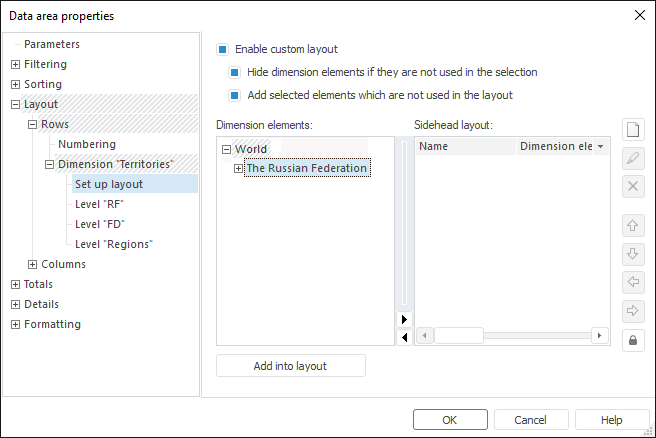Select Level "Regions" in the tree
656x438 pixels.
pos(113,244)
